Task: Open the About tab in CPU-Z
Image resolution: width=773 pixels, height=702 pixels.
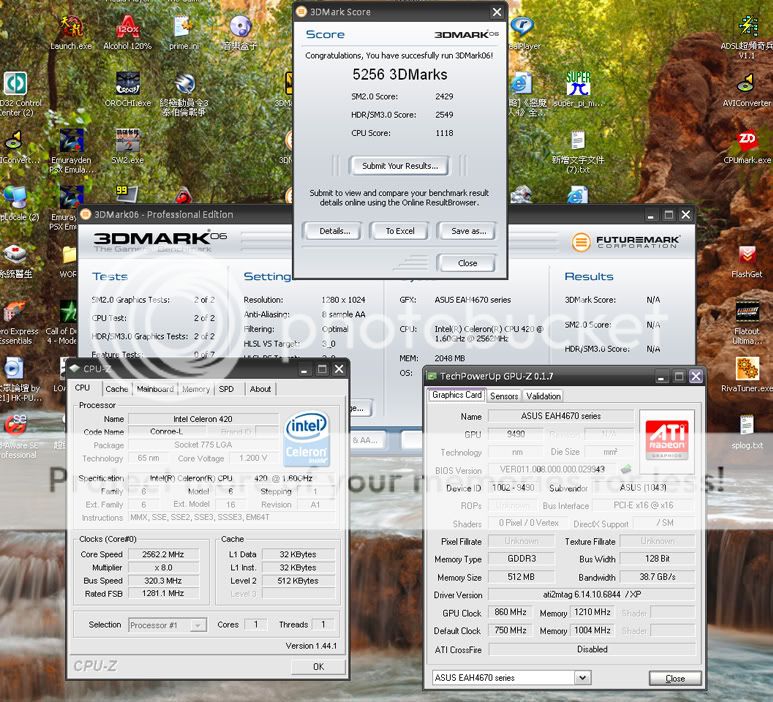Action: click(260, 389)
